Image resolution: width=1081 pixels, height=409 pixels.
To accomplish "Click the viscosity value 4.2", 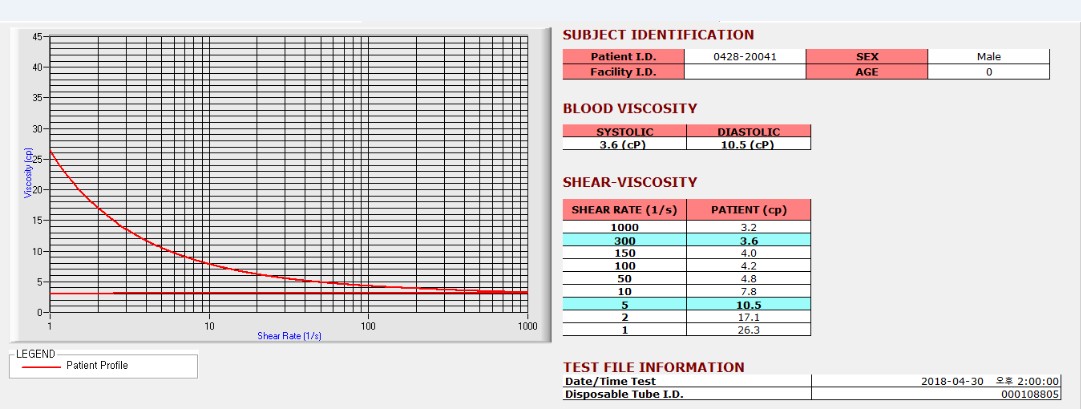I will pos(749,266).
